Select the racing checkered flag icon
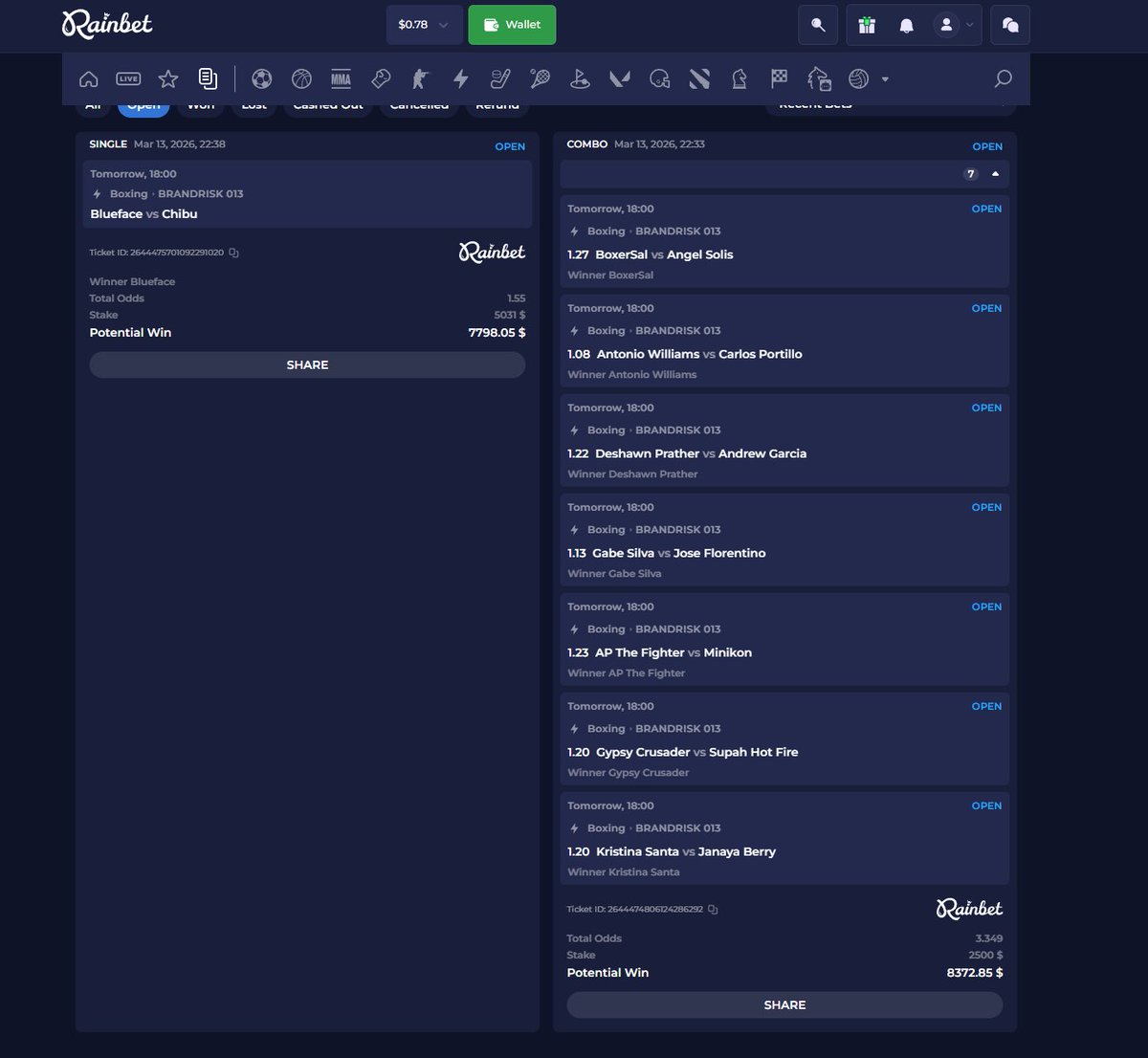 [780, 79]
